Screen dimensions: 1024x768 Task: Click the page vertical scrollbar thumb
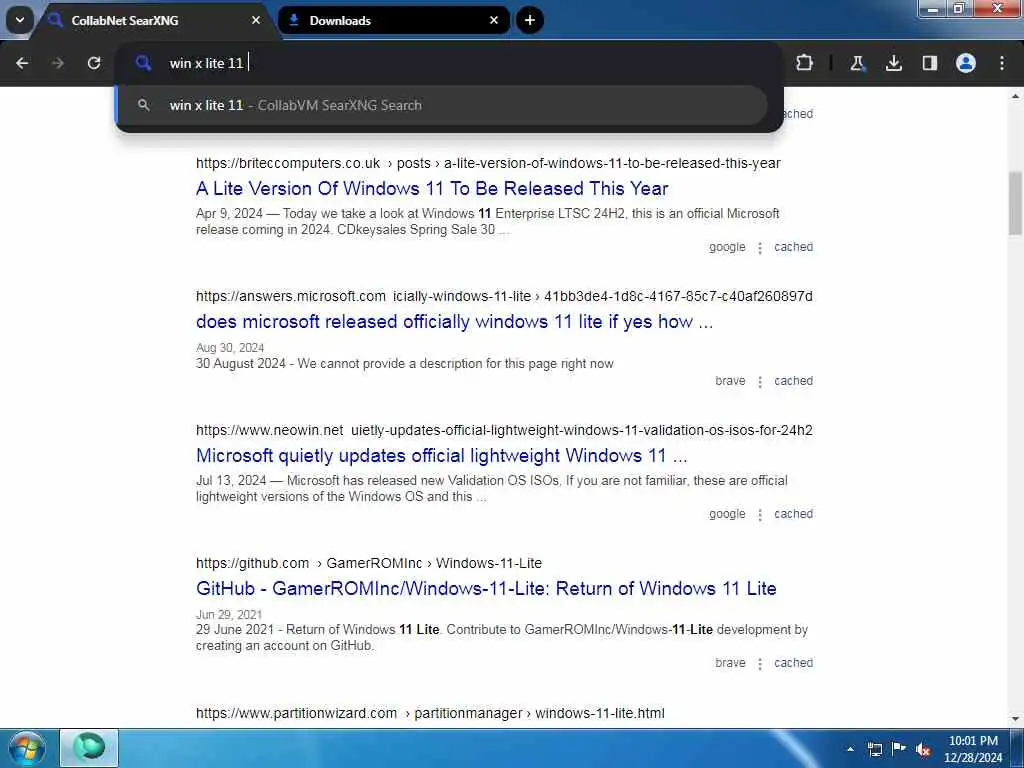click(x=1015, y=203)
